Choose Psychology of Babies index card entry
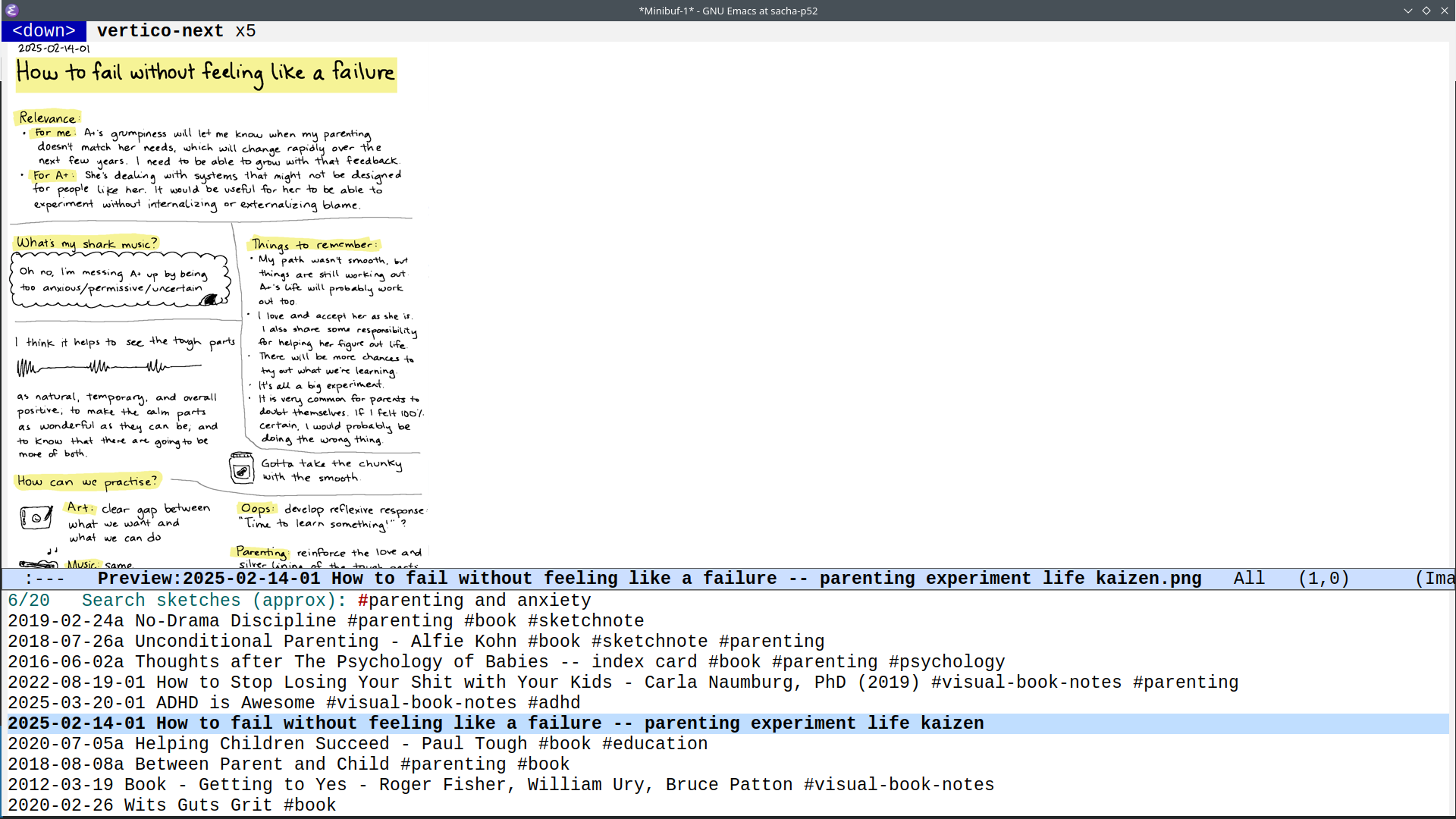The image size is (1456, 819). pos(506,662)
